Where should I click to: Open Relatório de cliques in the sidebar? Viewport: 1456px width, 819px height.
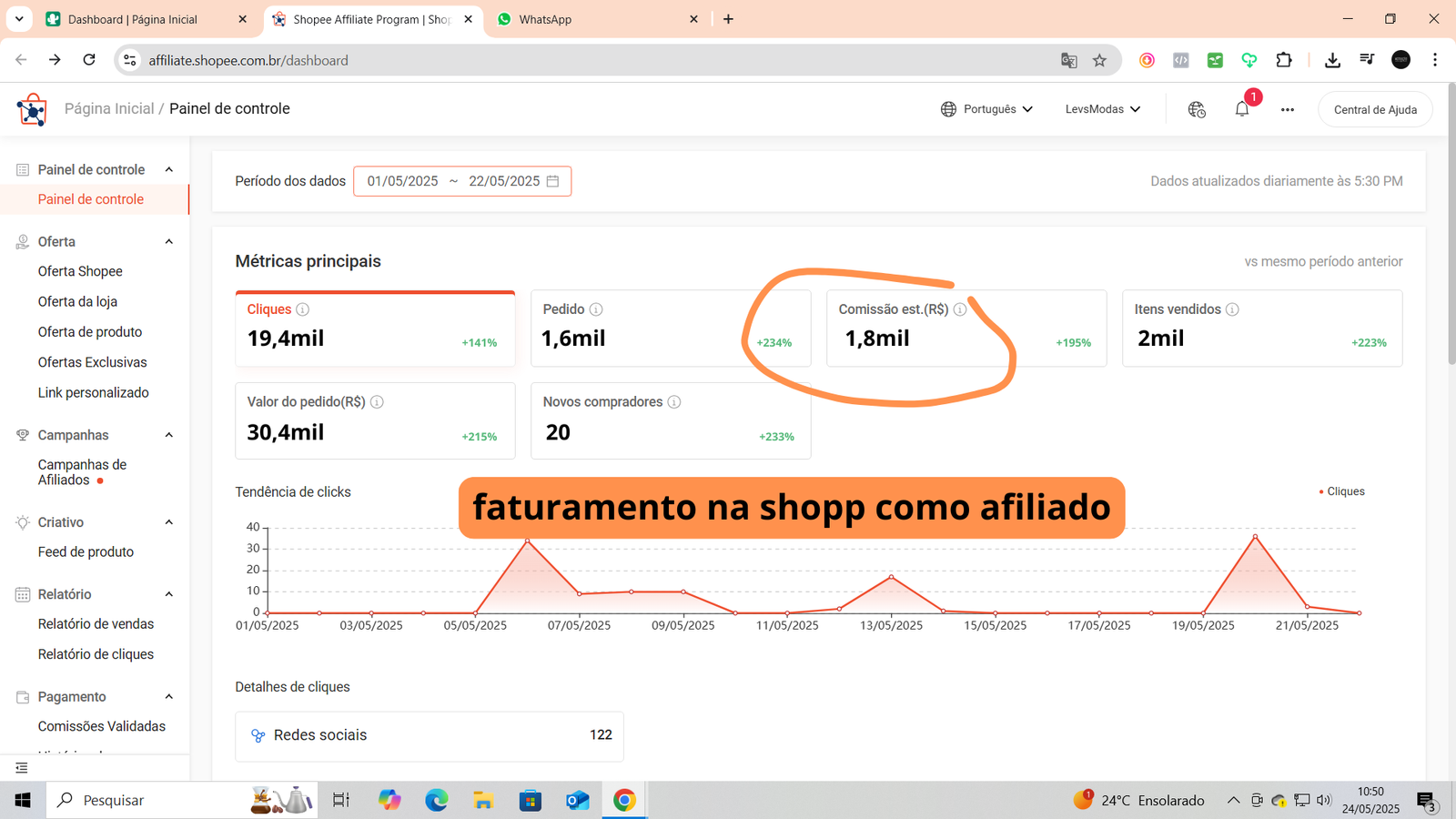(x=96, y=654)
